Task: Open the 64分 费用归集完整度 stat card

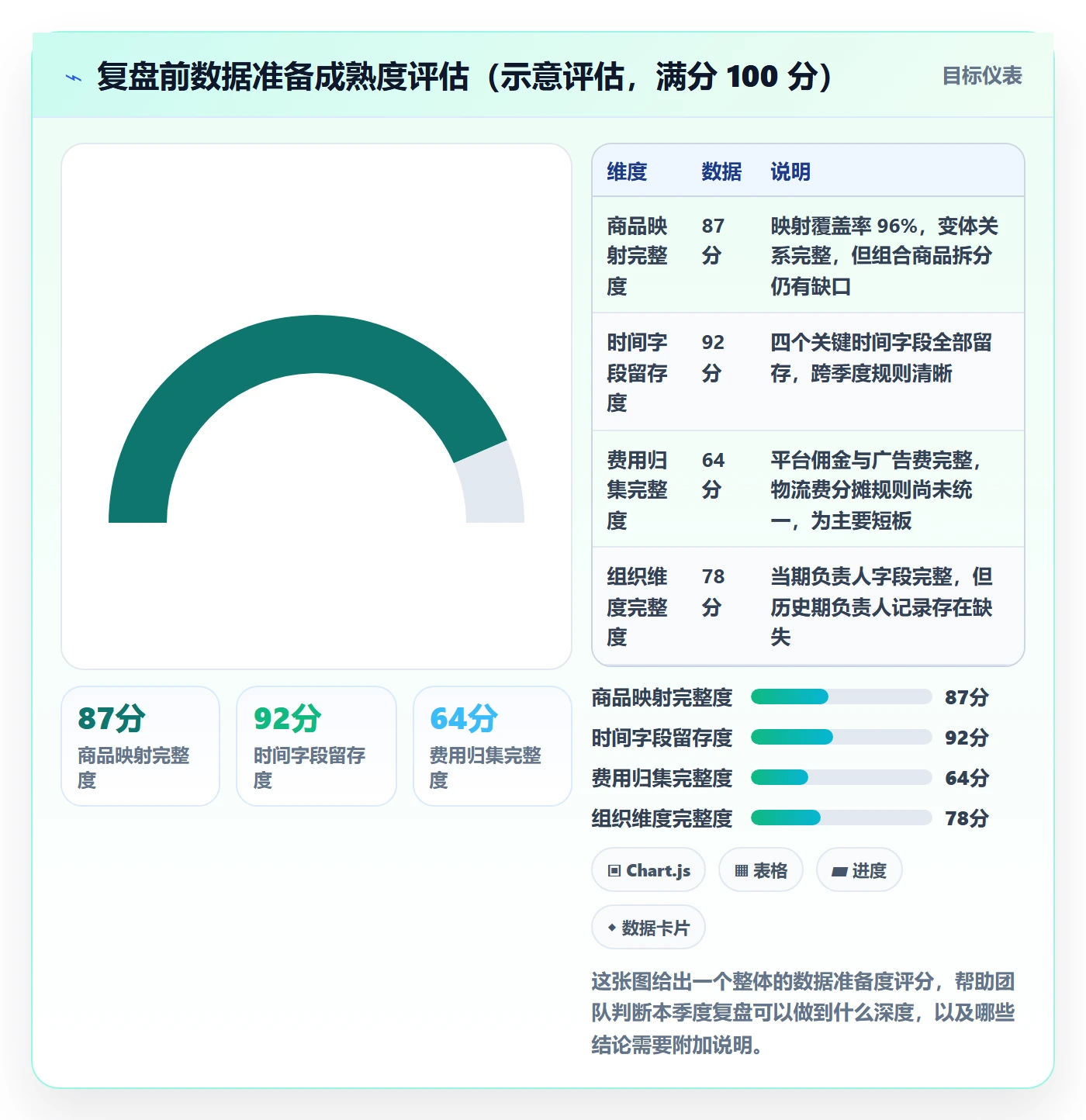Action: (493, 746)
